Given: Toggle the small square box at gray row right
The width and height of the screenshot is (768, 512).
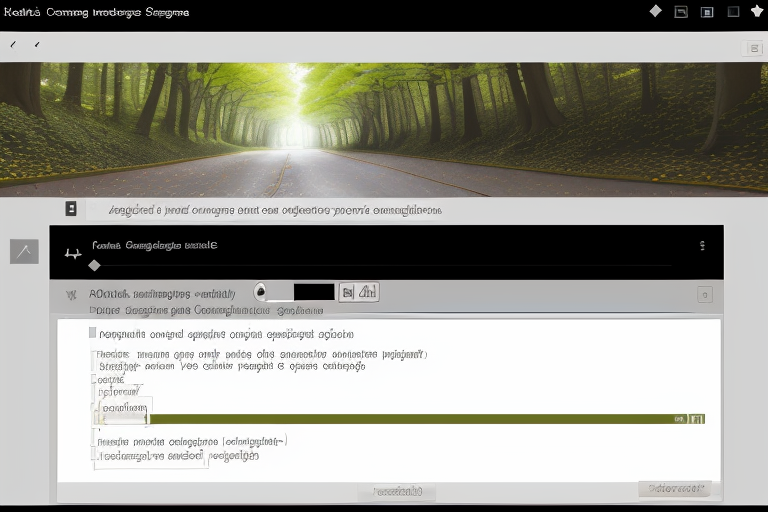Looking at the screenshot, I should (x=704, y=294).
